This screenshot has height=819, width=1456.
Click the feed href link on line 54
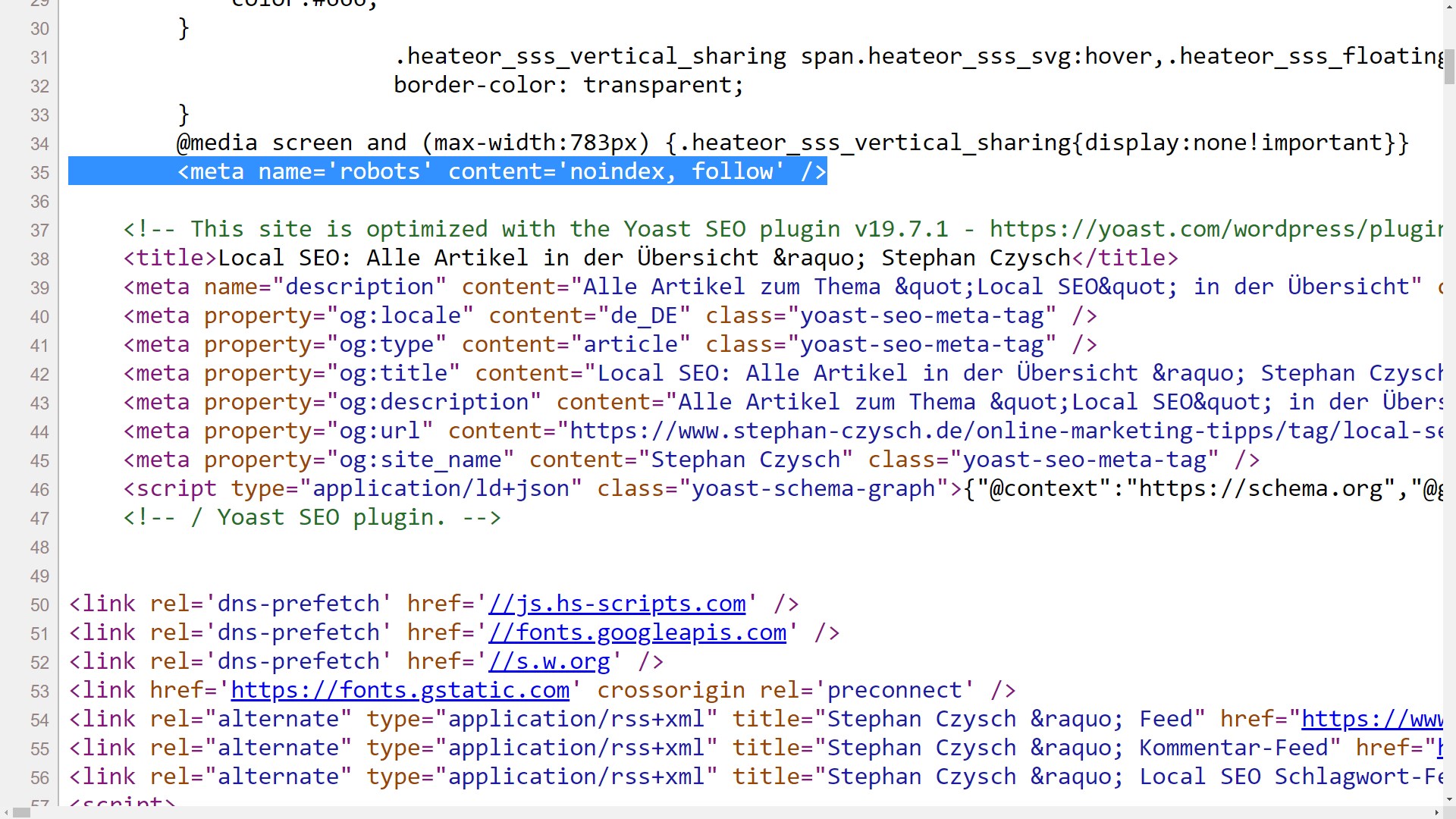coord(1371,719)
